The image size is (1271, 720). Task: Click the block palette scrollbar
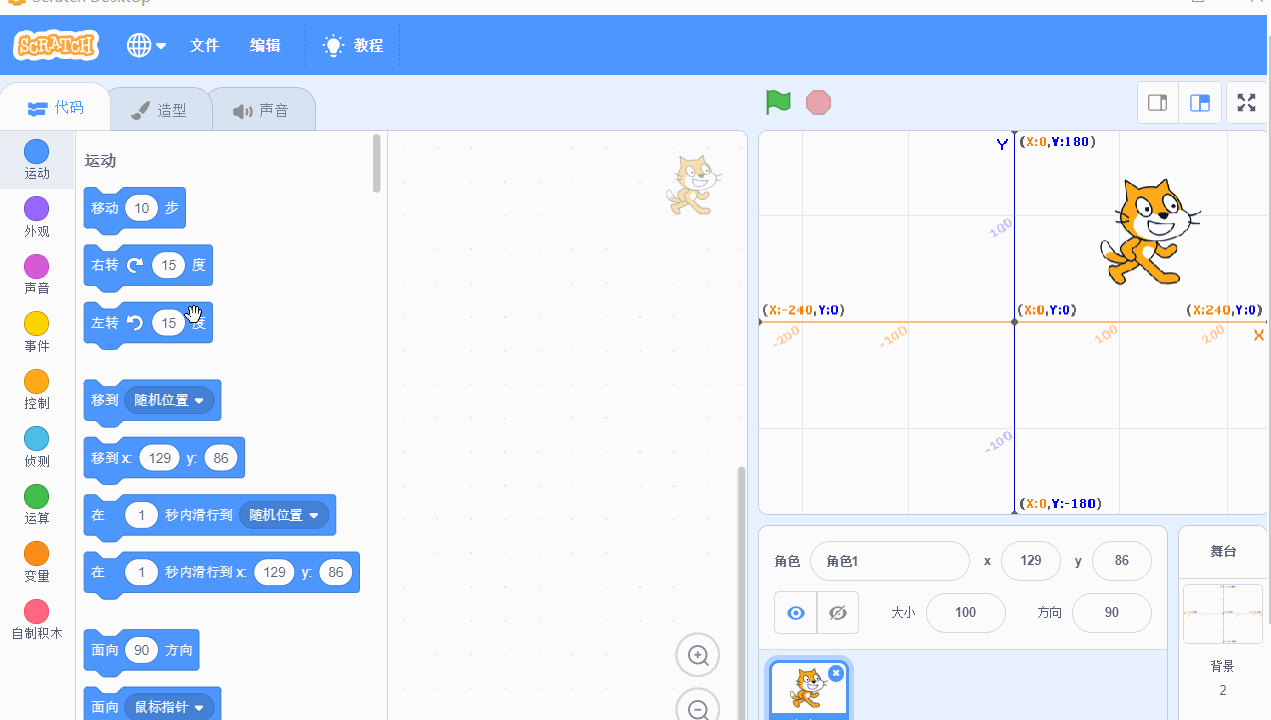[377, 163]
